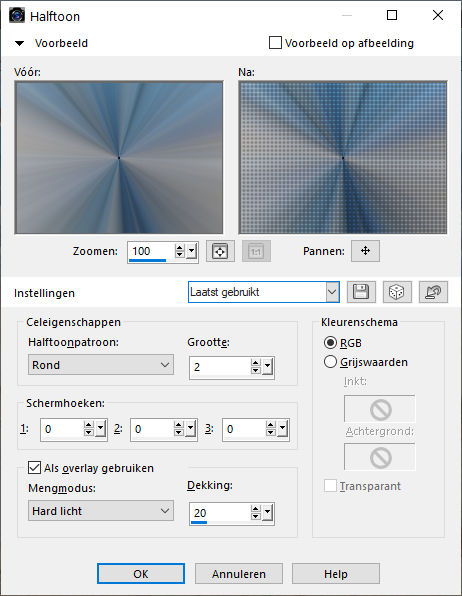The image size is (462, 596).
Task: Uncheck Als overlay gebruiken checkbox
Action: point(34,468)
